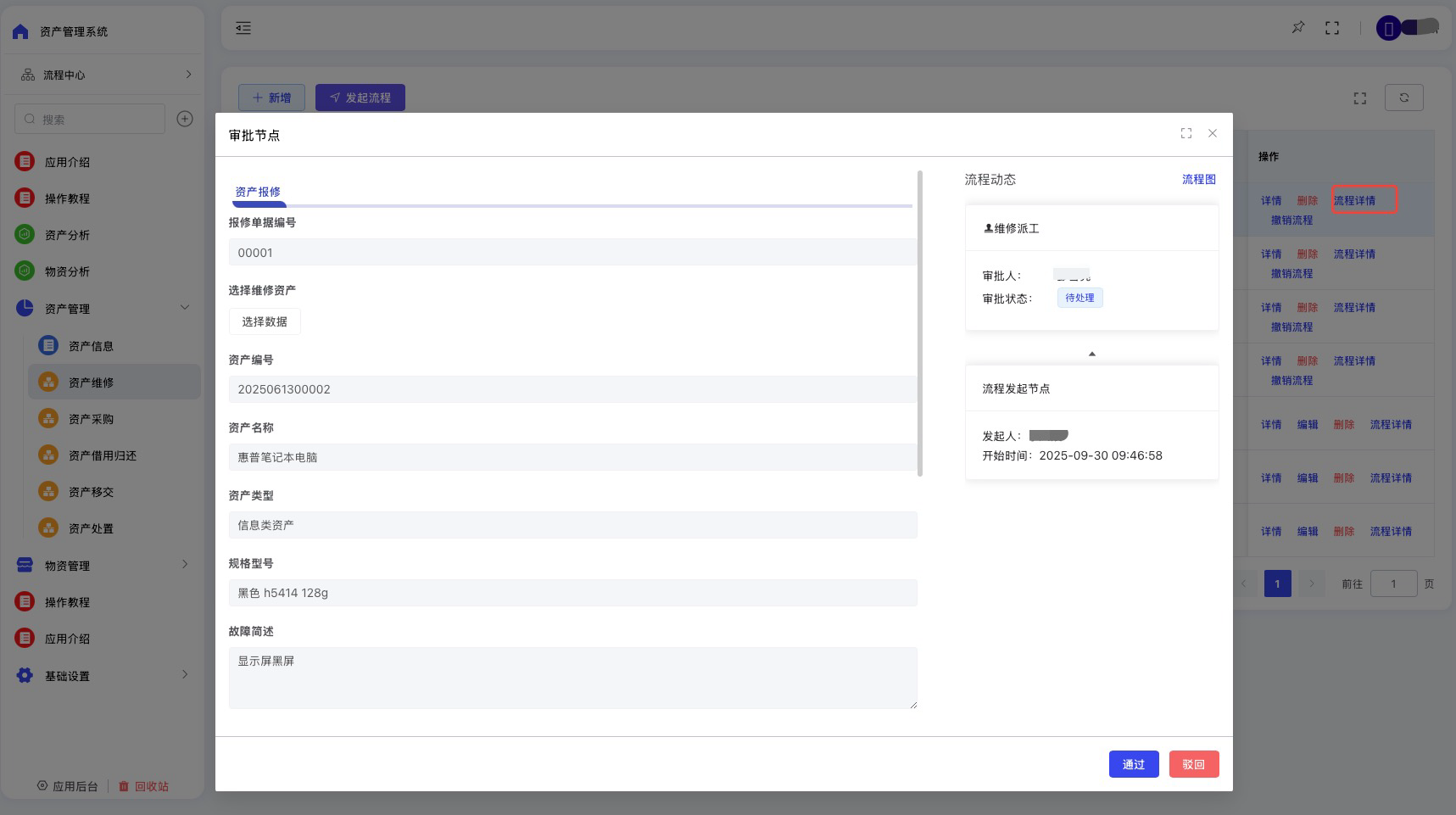The image size is (1456, 815).
Task: Click the home icon beside 资产管理系统
Action: [20, 31]
